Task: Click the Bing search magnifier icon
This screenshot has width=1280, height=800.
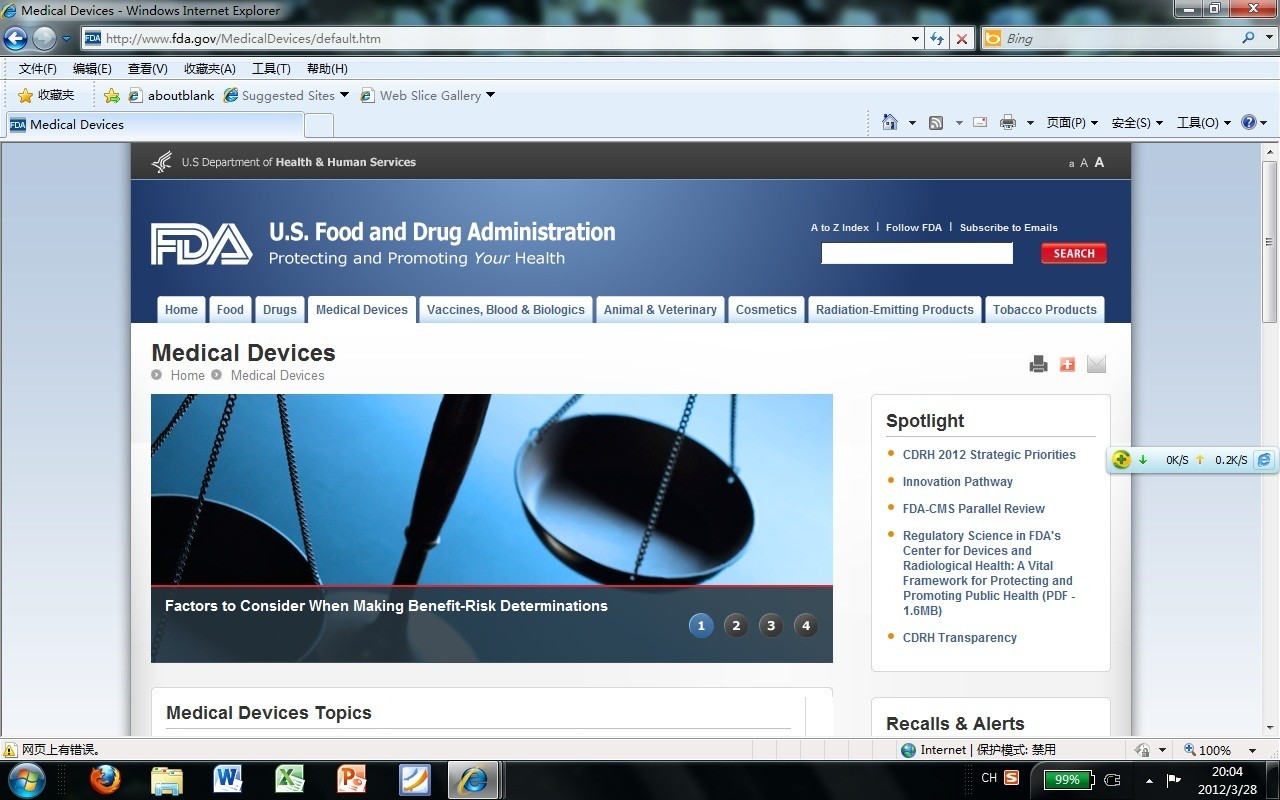Action: click(x=1248, y=38)
